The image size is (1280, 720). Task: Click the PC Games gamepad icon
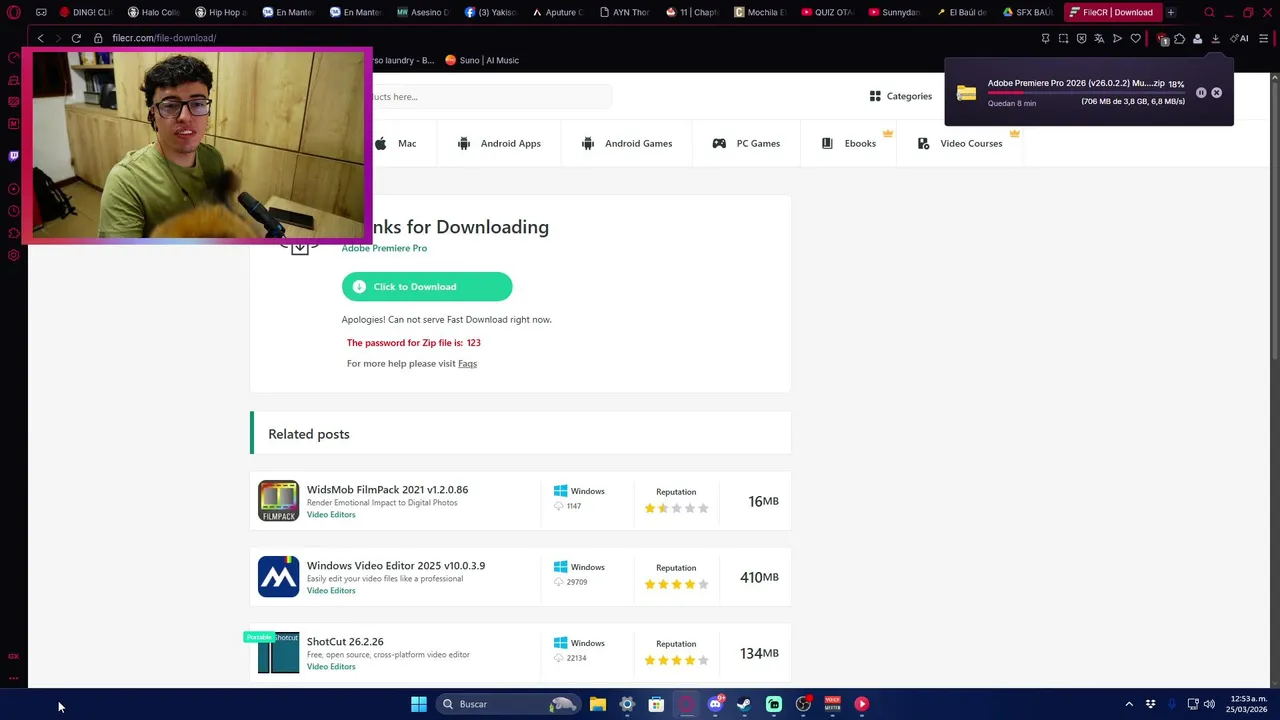click(719, 143)
